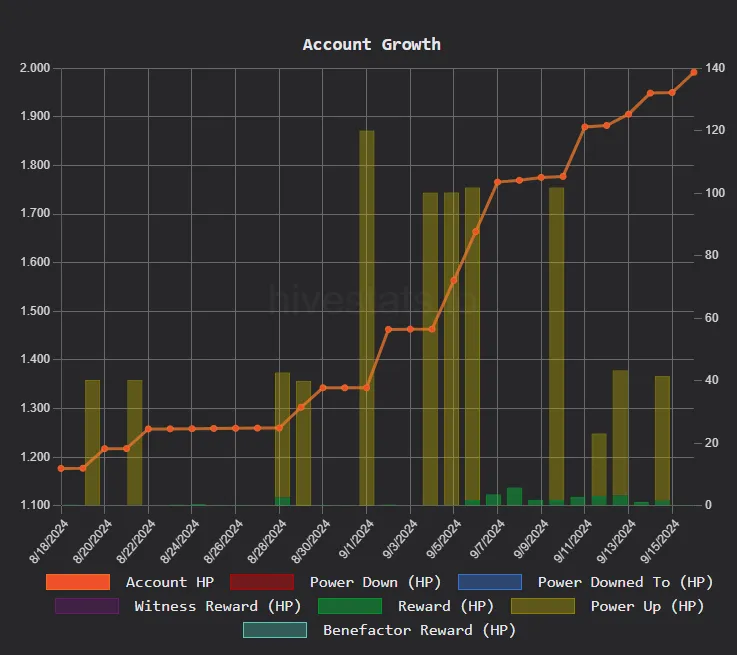Viewport: 737px width, 655px height.
Task: Select the first Account HP point at 8/18/2024
Action: [61, 468]
